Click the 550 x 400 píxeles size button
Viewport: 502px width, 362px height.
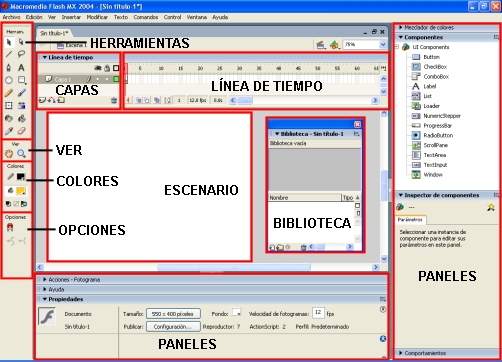(173, 314)
